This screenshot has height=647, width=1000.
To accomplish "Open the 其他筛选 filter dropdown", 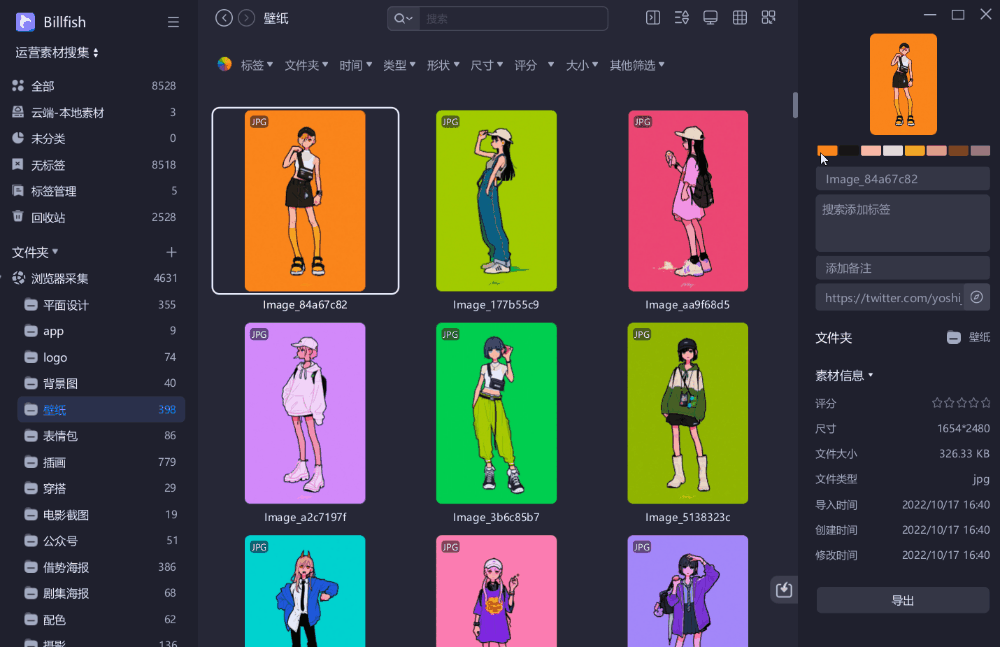I will click(637, 65).
